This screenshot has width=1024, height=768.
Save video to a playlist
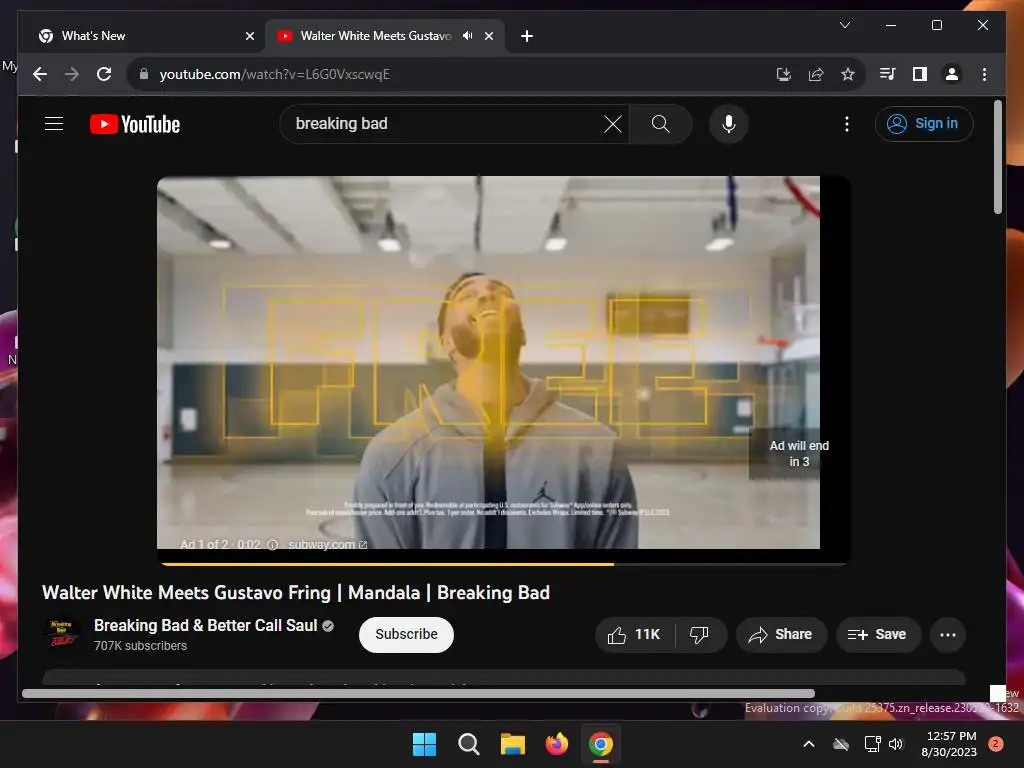point(878,635)
